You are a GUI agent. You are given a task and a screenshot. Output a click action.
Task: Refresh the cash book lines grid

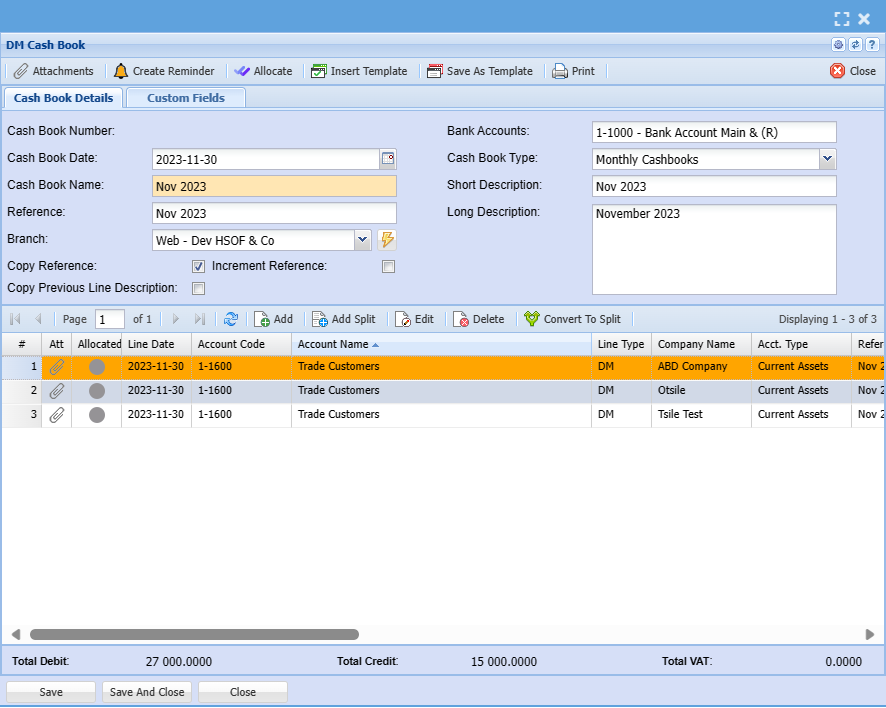click(231, 319)
